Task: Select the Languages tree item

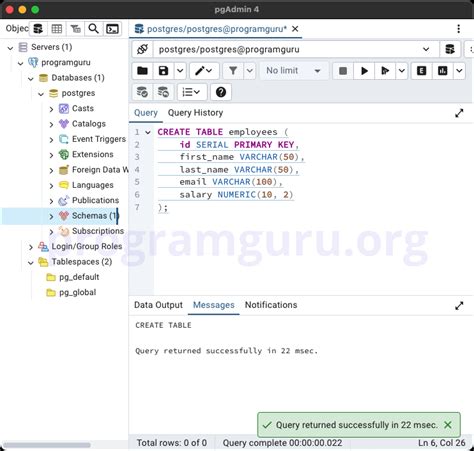Action: pos(93,185)
